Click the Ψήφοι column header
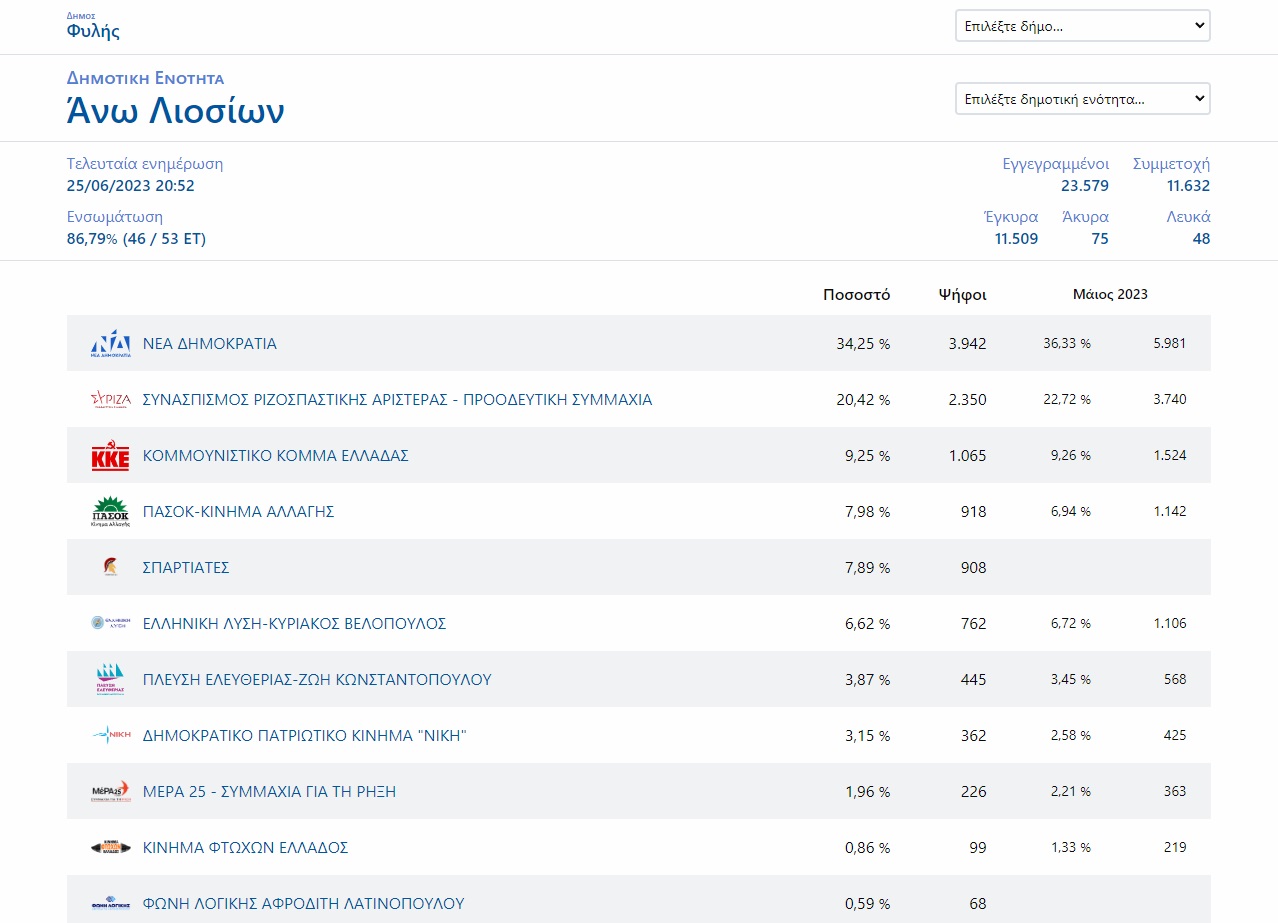This screenshot has height=923, width=1278. [x=962, y=295]
